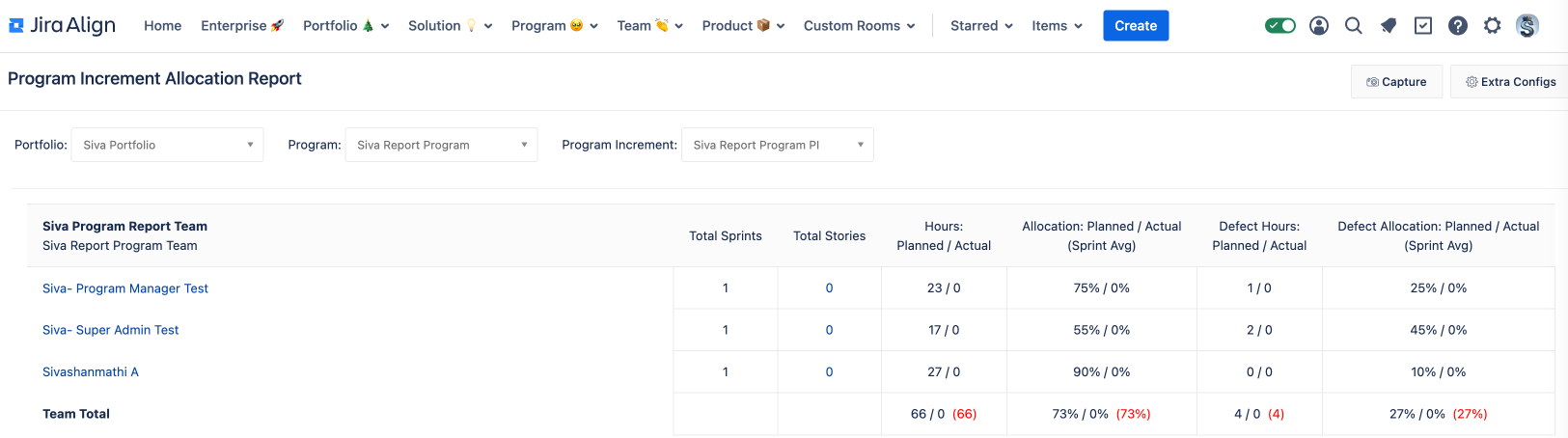Viewport: 1568px width, 438px height.
Task: Toggle the green switch in top bar
Action: coord(1280,26)
